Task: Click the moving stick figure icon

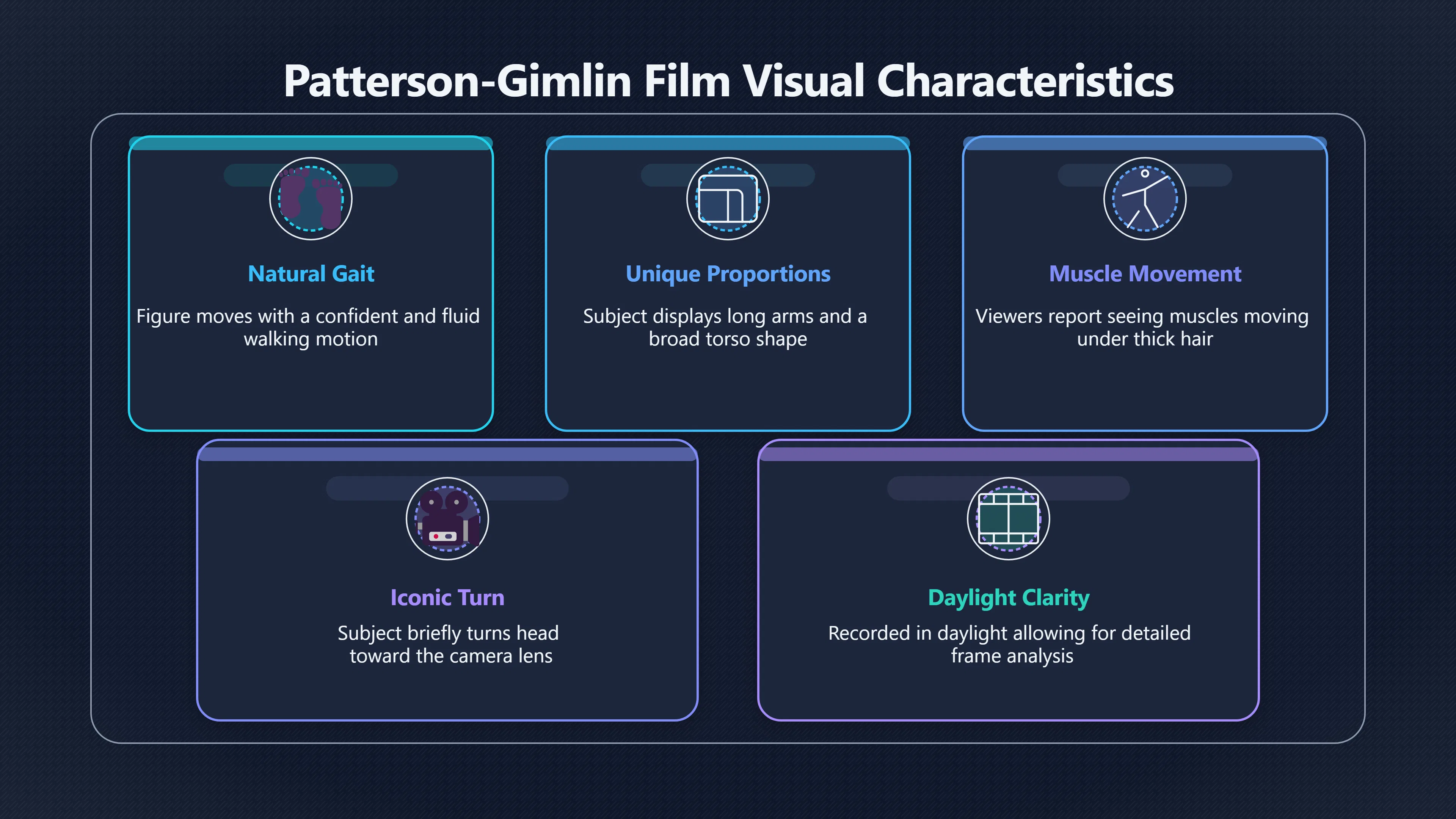Action: (x=1145, y=199)
